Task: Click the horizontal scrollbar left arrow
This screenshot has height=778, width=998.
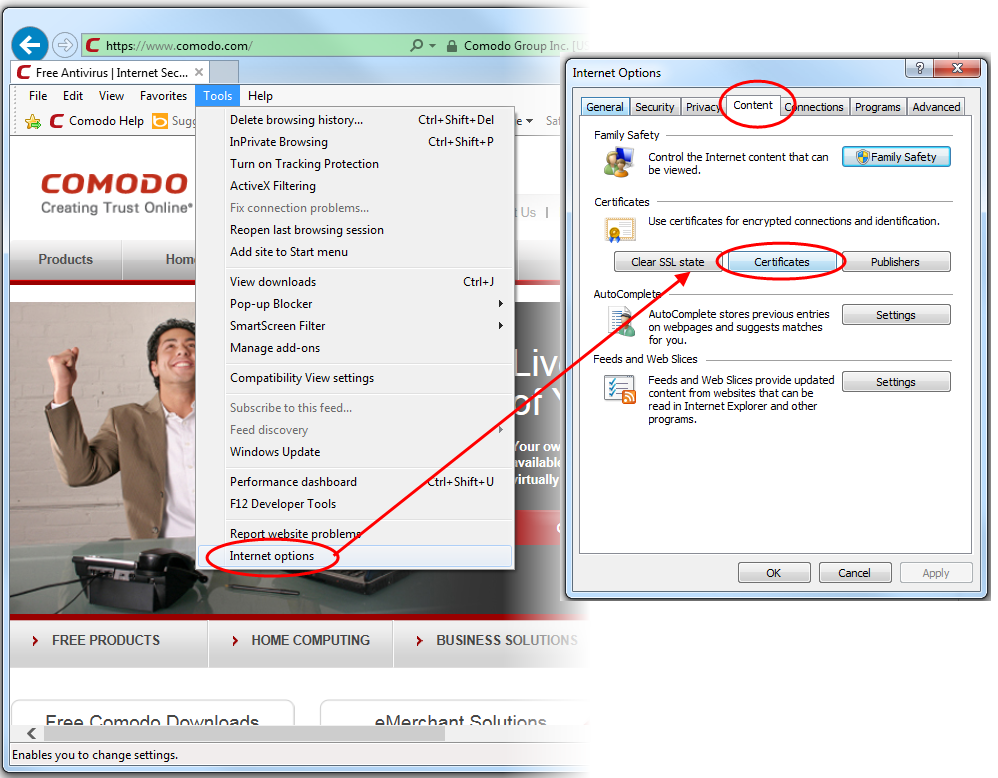Action: 31,733
